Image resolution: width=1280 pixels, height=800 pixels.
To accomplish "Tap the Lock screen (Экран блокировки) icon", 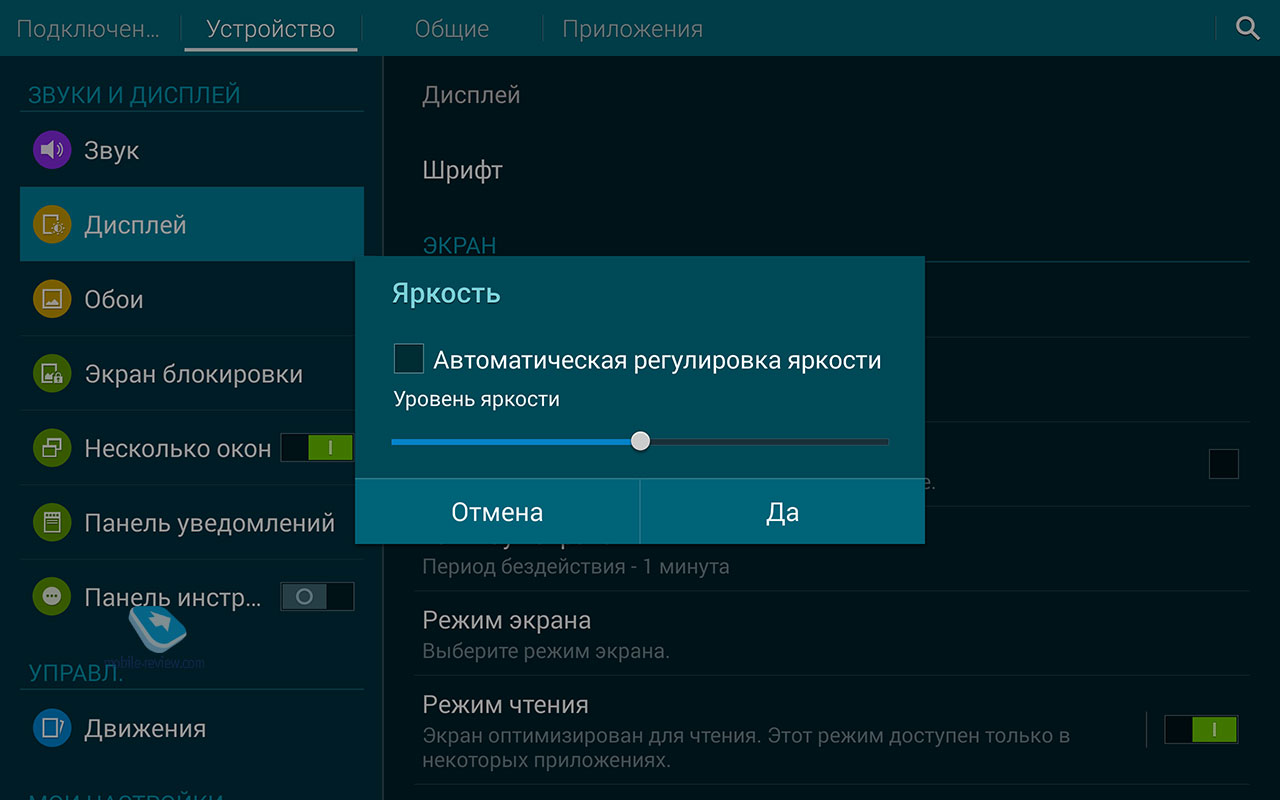I will tap(52, 374).
